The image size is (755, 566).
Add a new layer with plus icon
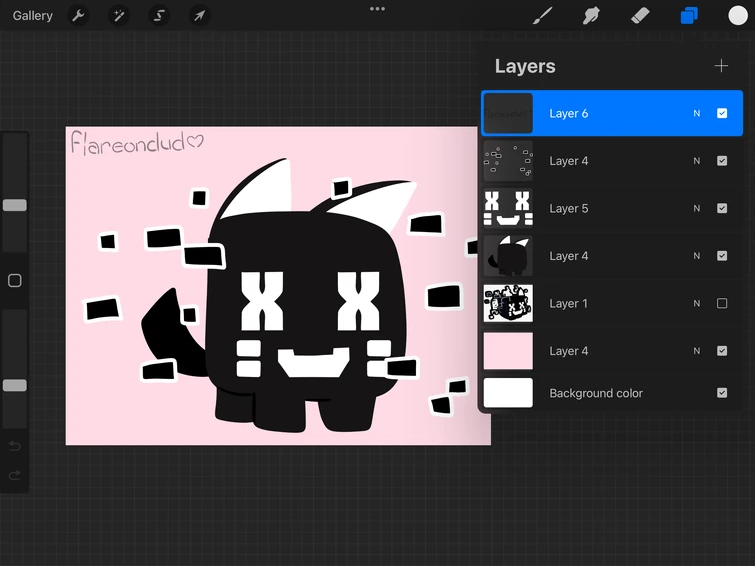pyautogui.click(x=721, y=66)
